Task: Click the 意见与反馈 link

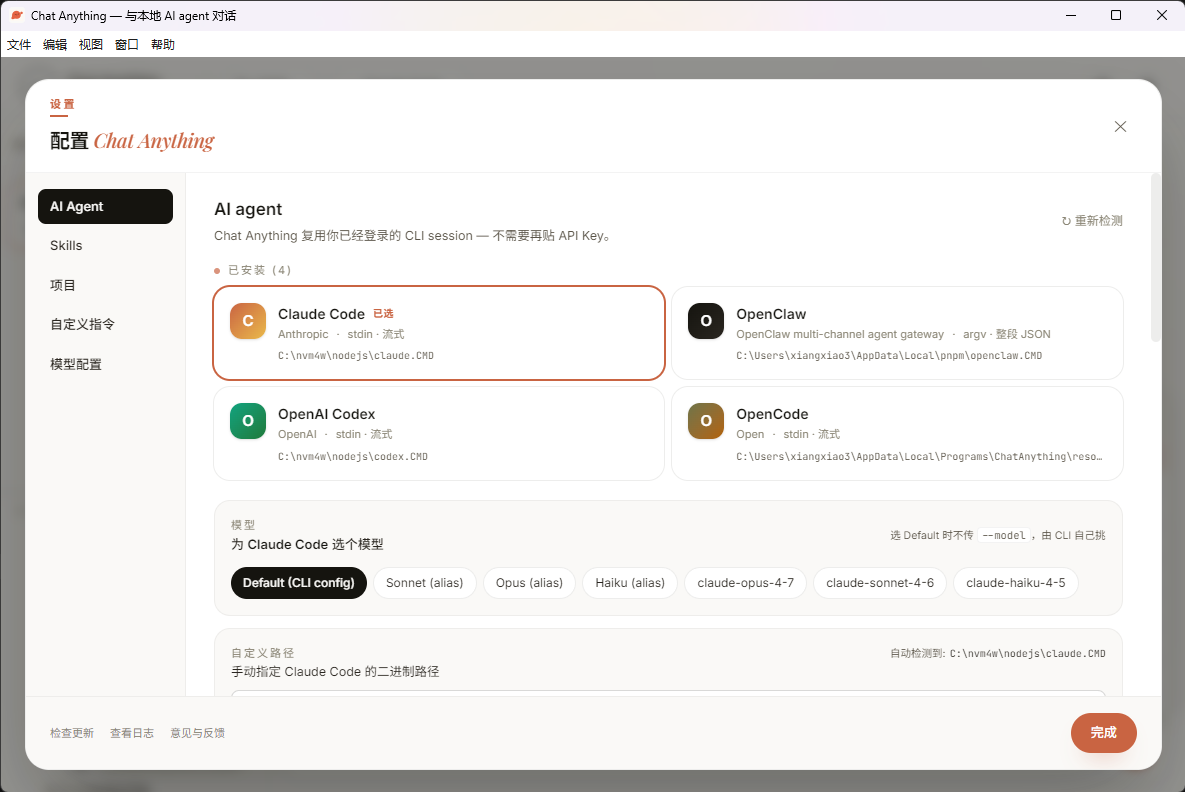Action: point(197,733)
